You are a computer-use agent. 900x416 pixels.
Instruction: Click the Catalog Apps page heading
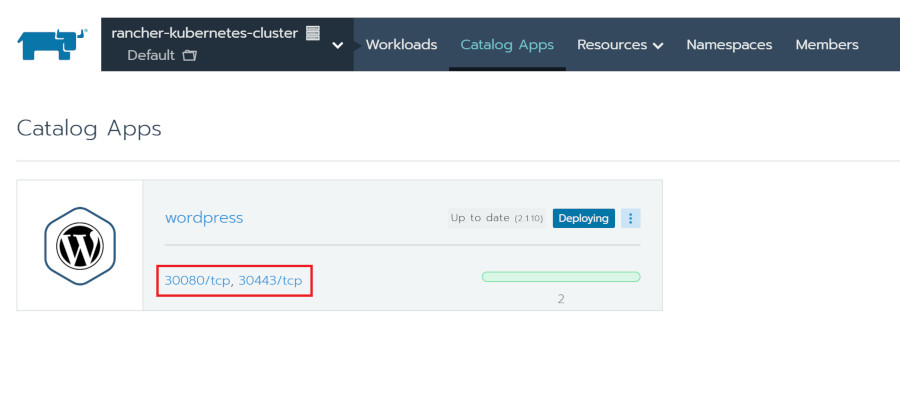89,129
